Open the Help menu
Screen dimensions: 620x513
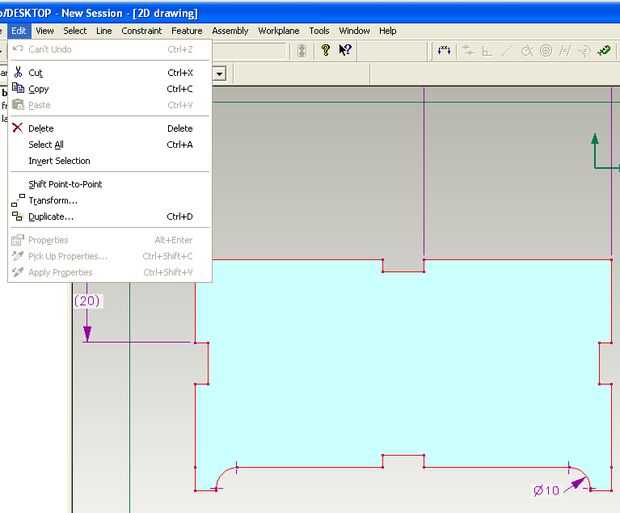point(388,31)
